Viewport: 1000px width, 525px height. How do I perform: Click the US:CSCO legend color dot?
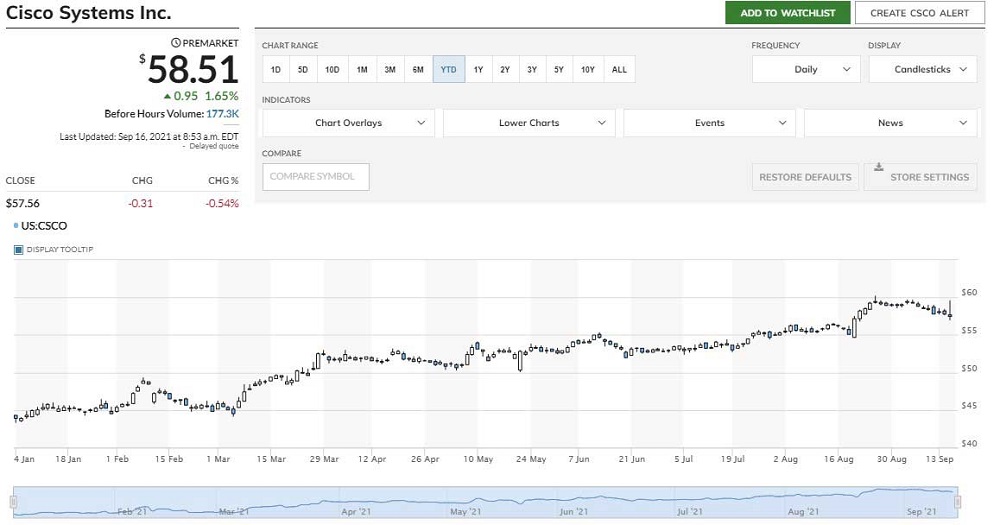click(16, 225)
